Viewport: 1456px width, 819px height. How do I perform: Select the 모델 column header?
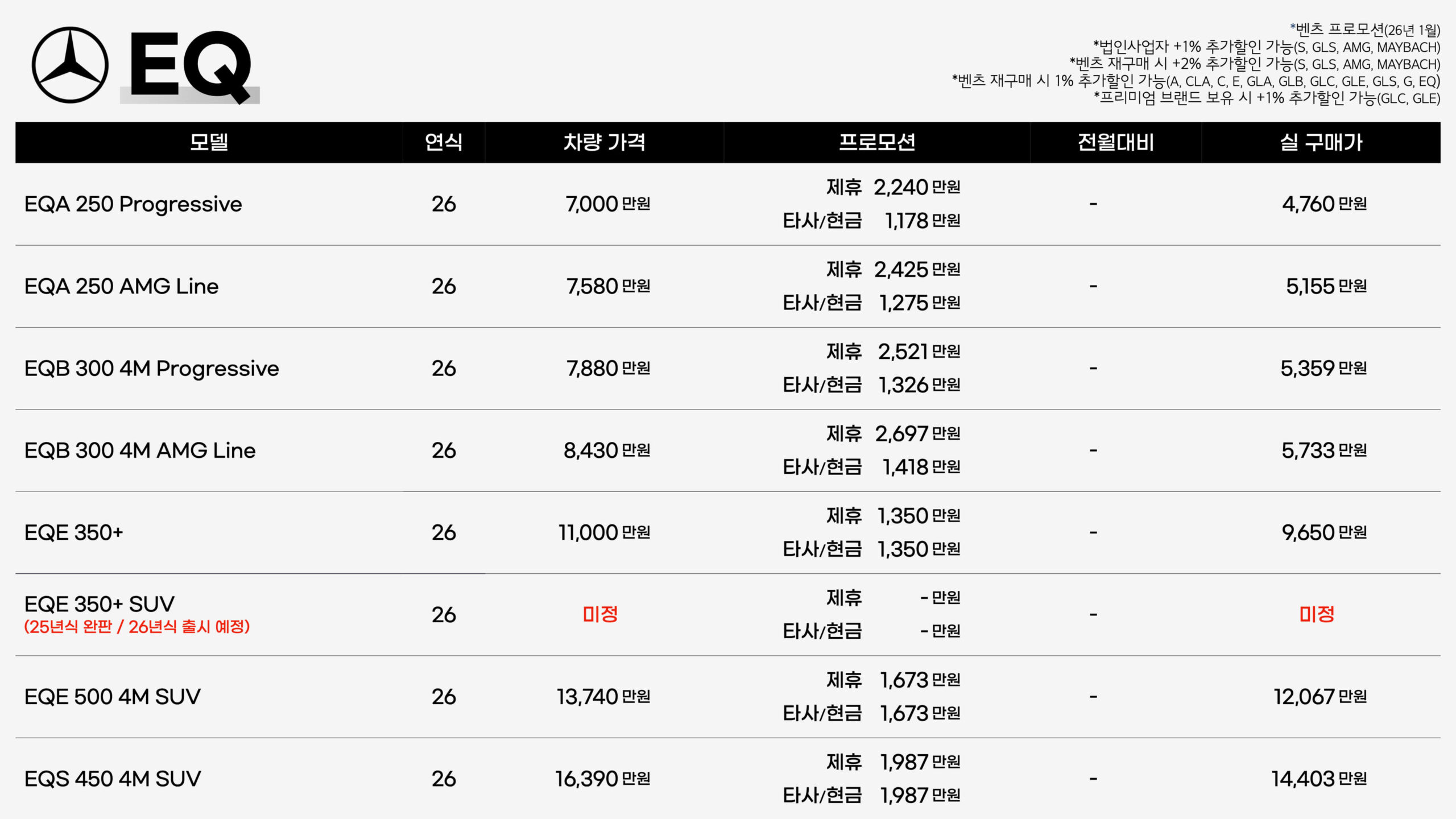tap(209, 142)
